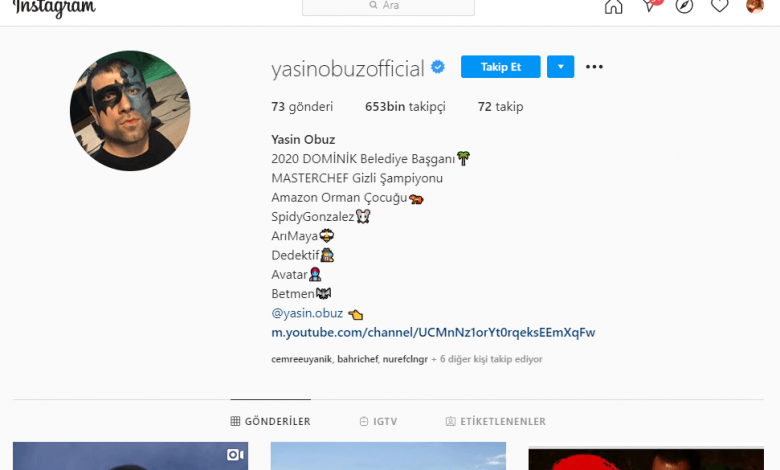The image size is (780, 470).
Task: Click the Instagram logo
Action: click(54, 8)
